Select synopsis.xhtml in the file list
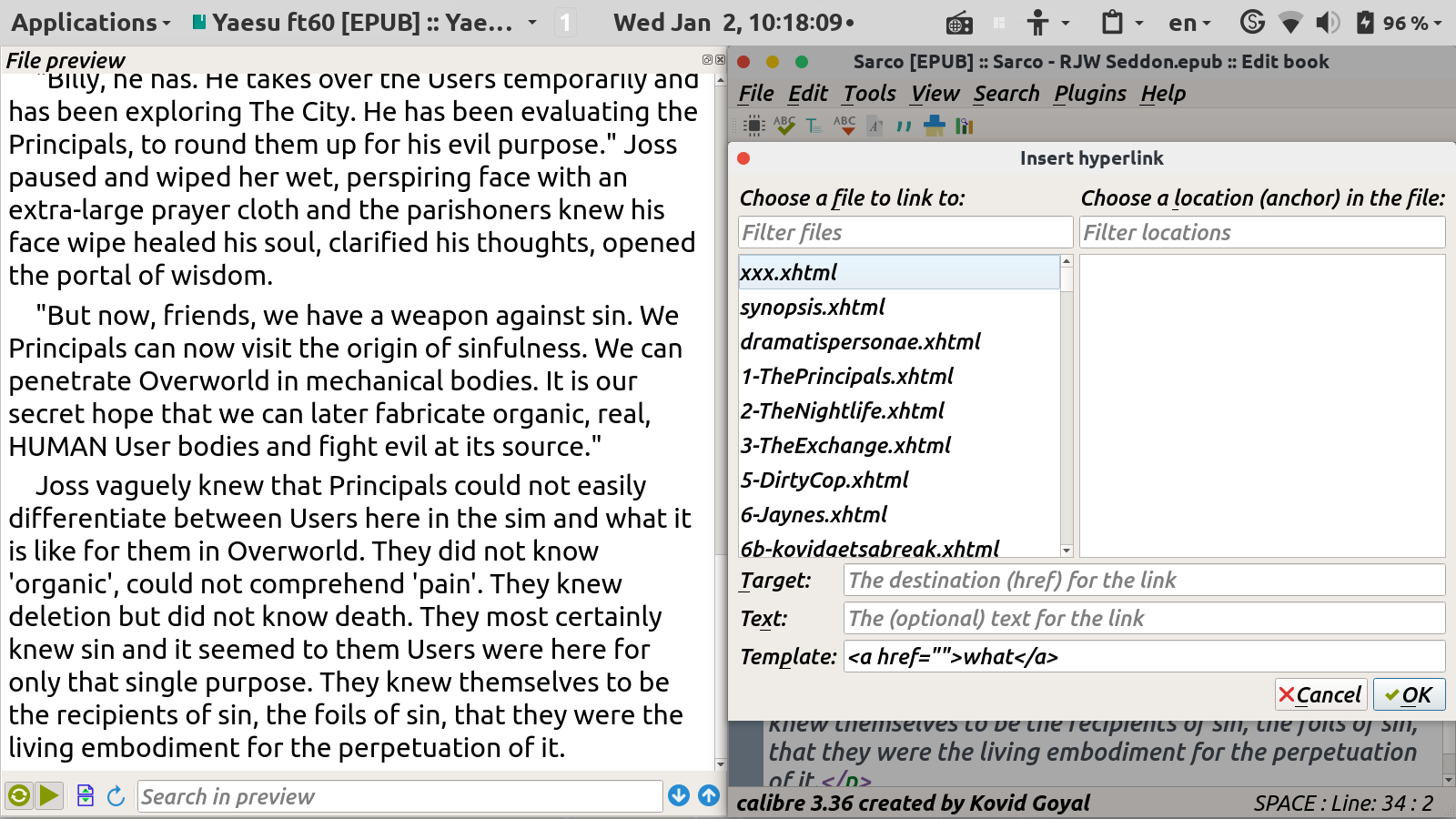 [899, 307]
